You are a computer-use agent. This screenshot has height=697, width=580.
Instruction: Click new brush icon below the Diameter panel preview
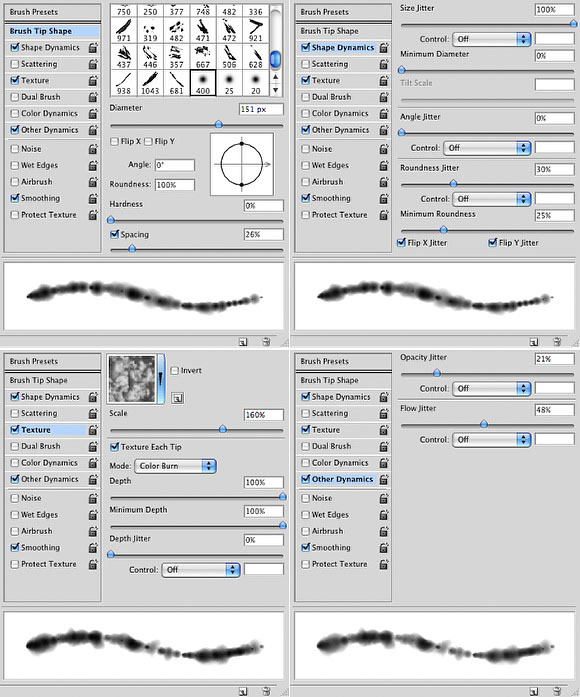coord(243,342)
